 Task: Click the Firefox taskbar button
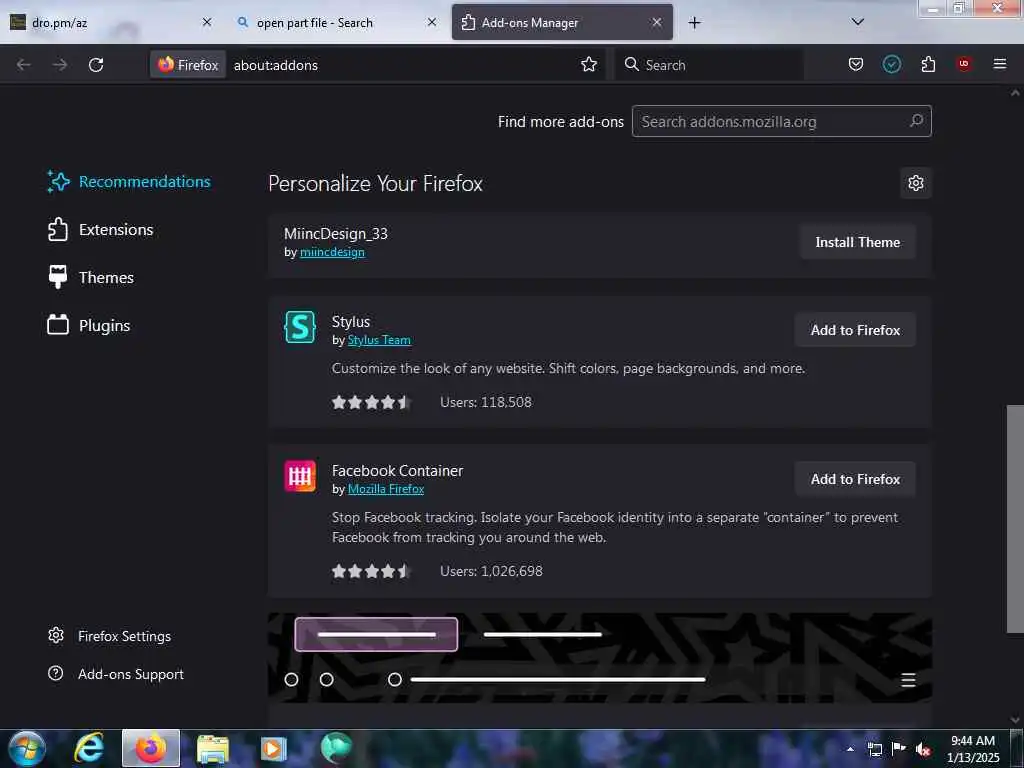[x=151, y=748]
